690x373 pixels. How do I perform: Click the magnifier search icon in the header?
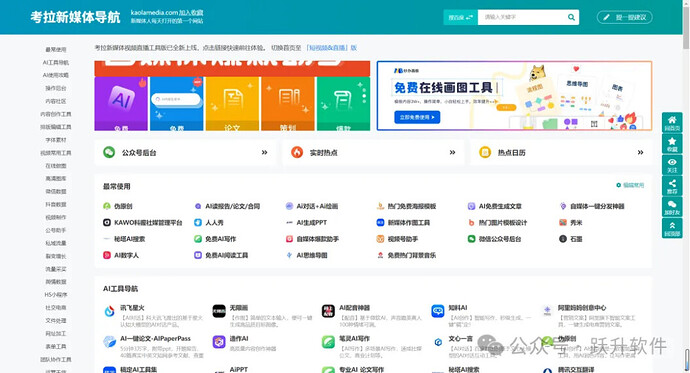click(x=571, y=17)
